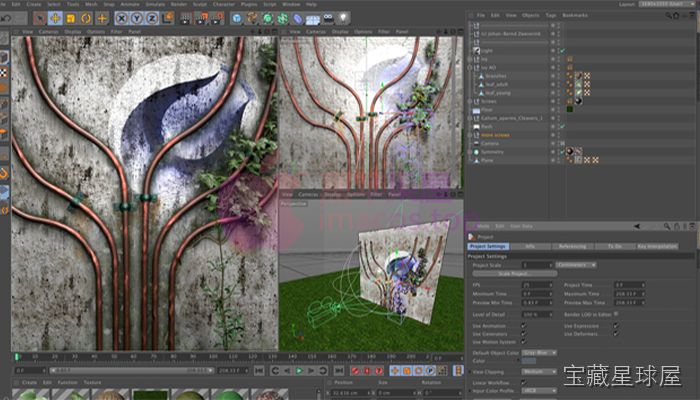Click the Light bulb icon
The width and height of the screenshot is (700, 400).
(343, 18)
